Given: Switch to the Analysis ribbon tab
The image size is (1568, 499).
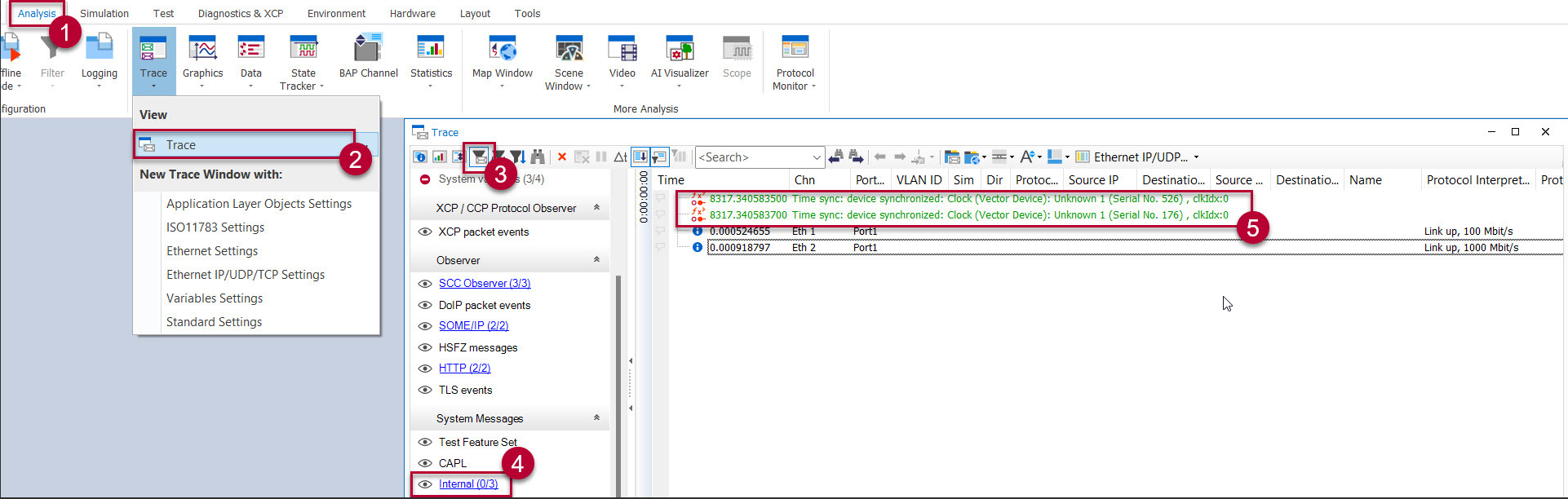Looking at the screenshot, I should (37, 13).
